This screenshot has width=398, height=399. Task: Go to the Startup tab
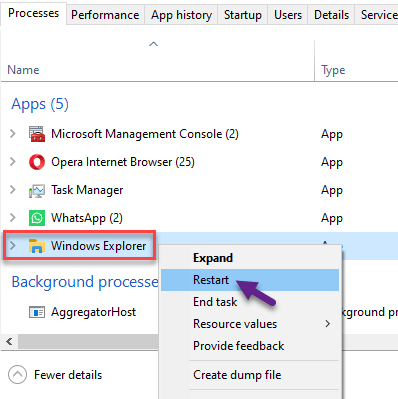click(x=243, y=15)
